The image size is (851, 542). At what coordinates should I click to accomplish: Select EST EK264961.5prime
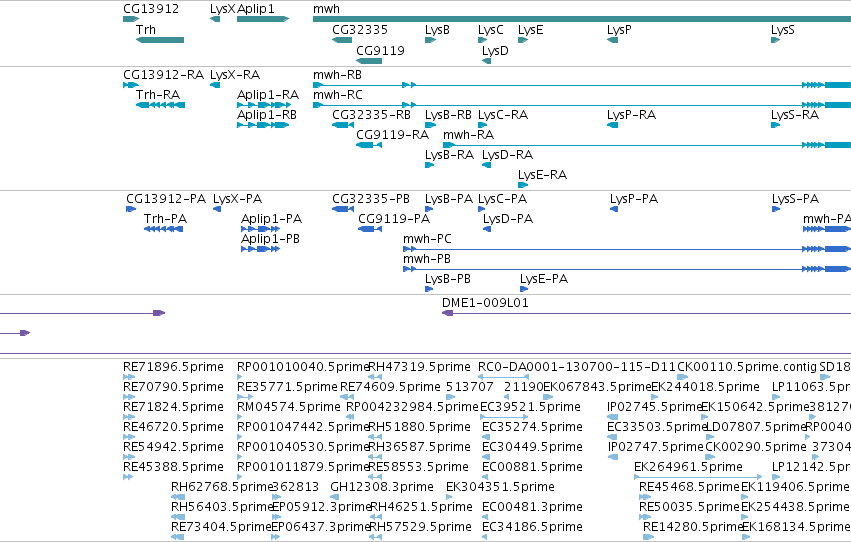[x=698, y=477]
